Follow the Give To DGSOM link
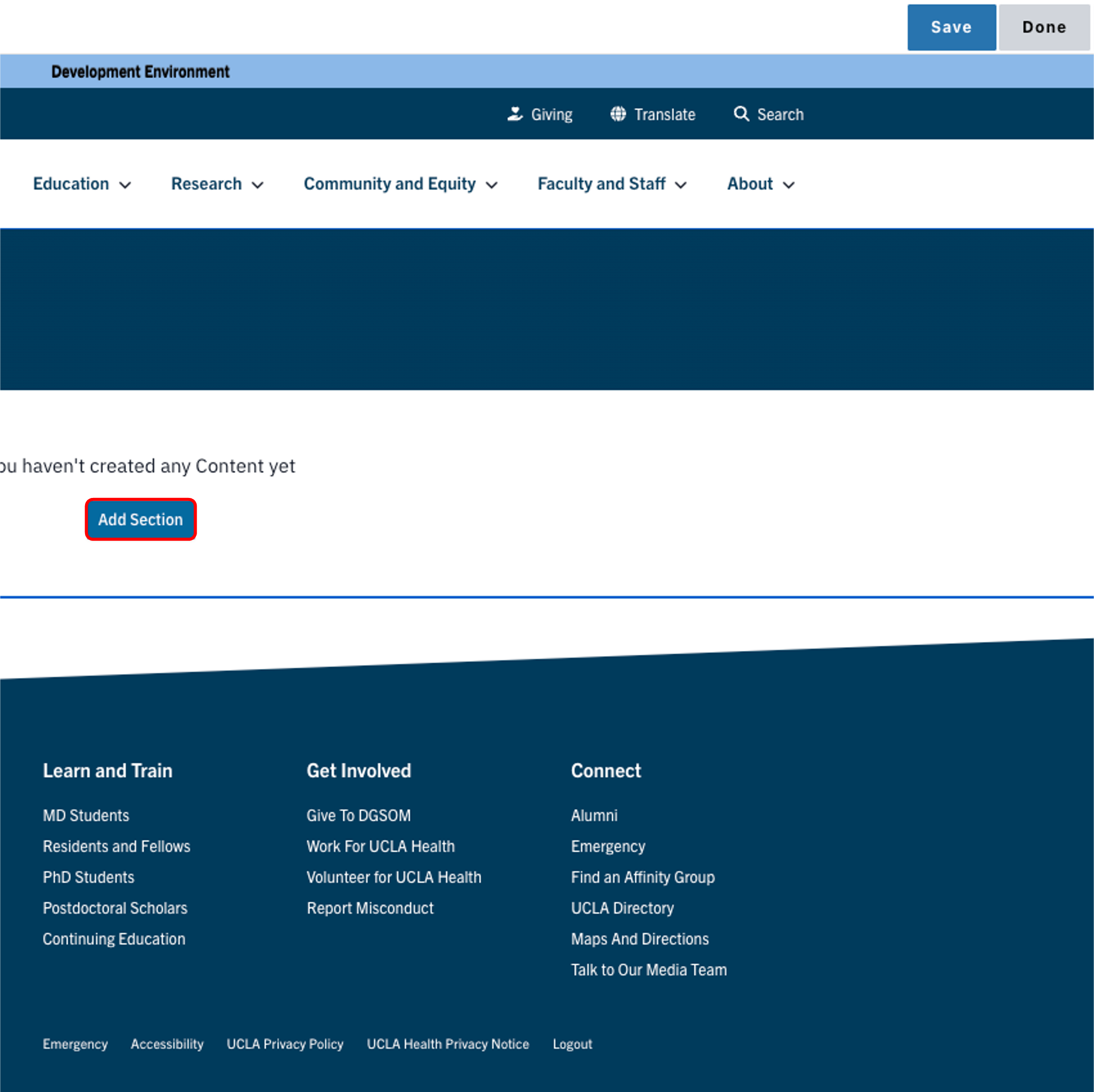 [x=358, y=815]
